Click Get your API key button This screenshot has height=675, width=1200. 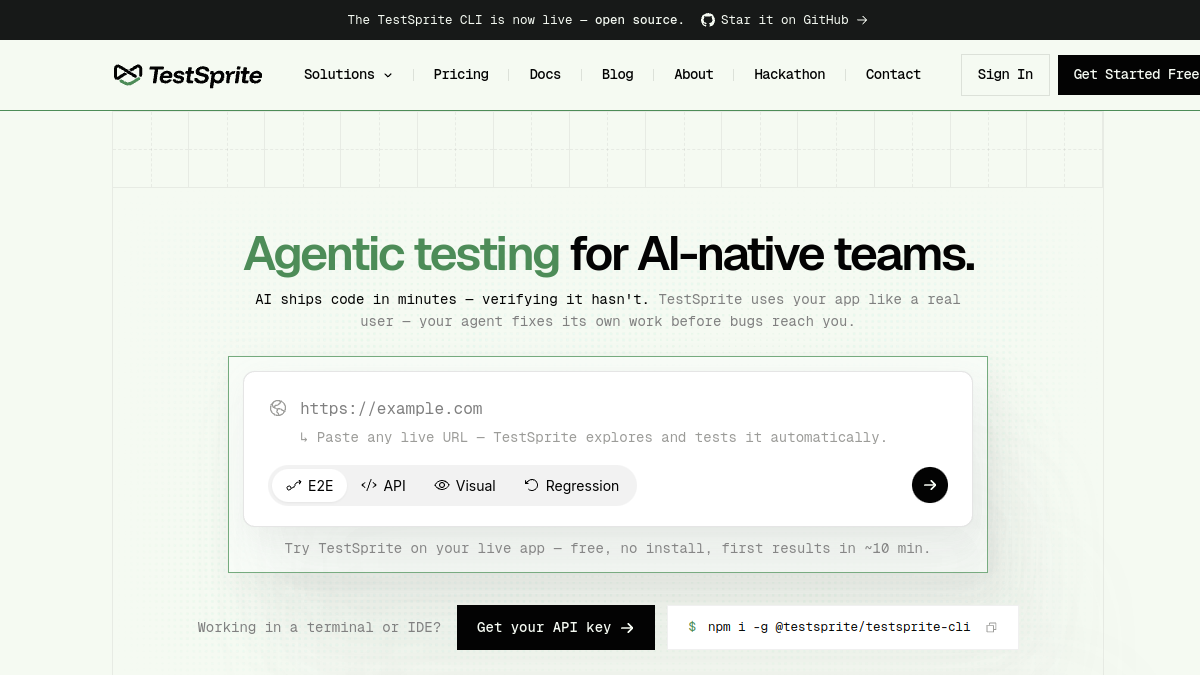click(556, 628)
